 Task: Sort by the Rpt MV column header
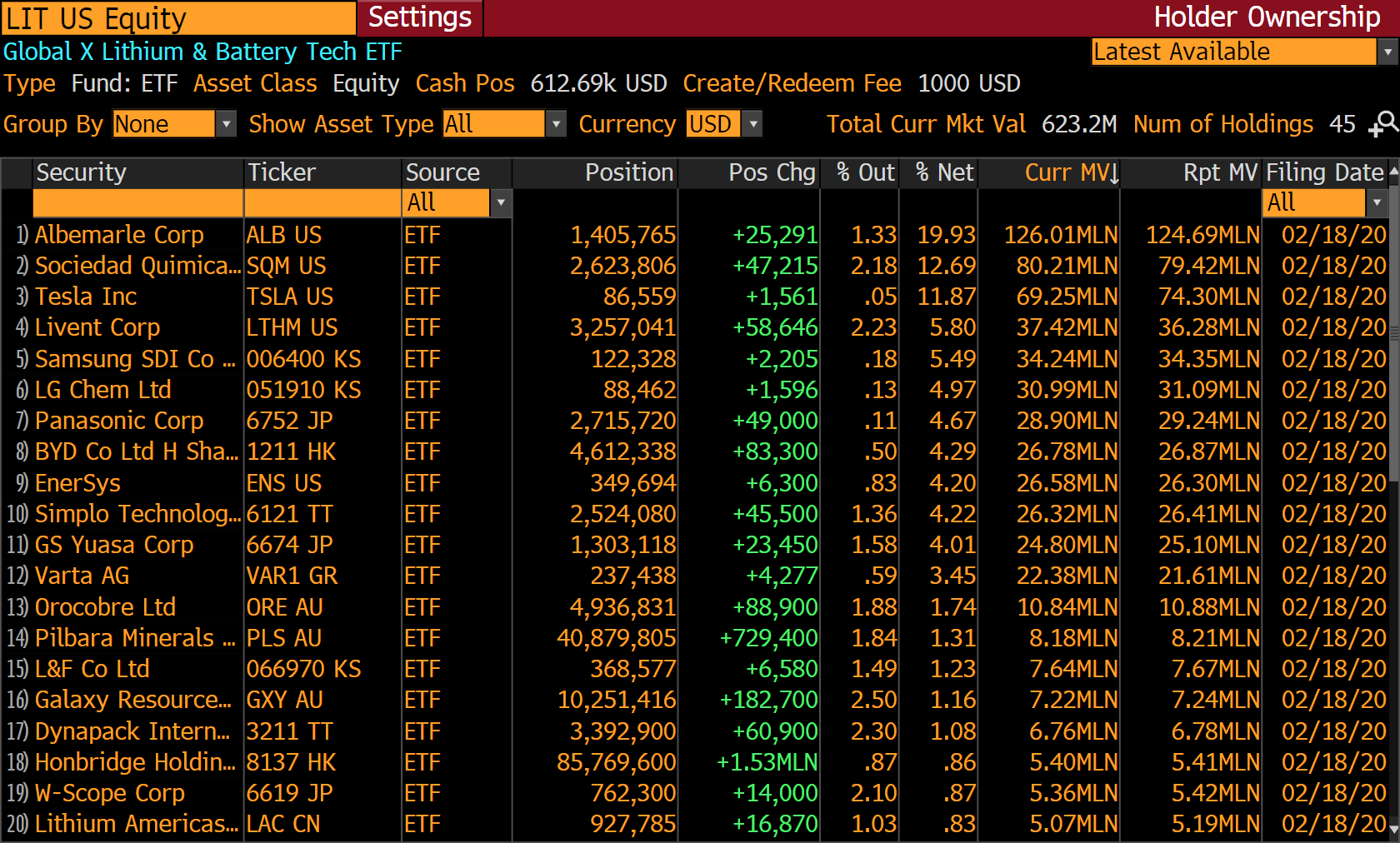[1192, 172]
